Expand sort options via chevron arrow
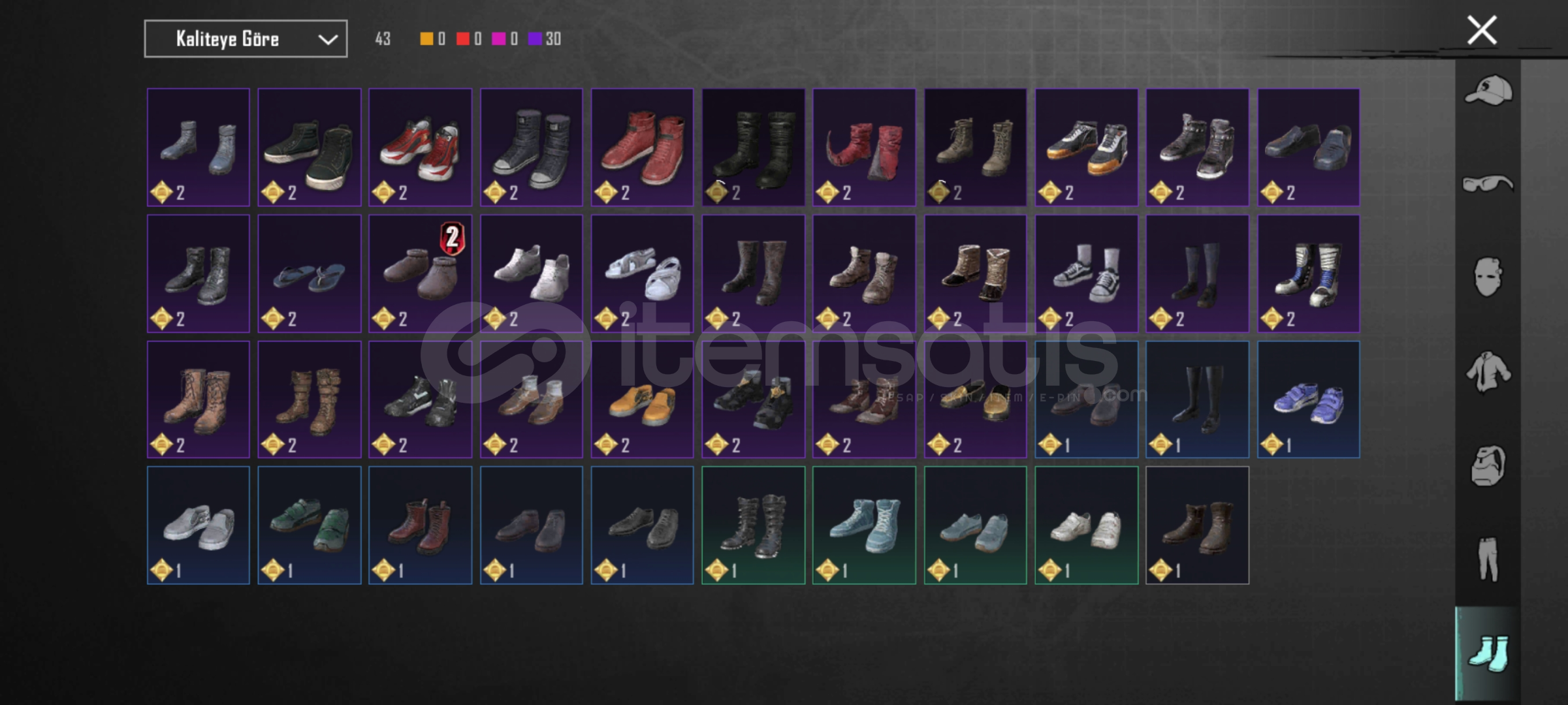This screenshot has width=1568, height=705. pos(328,40)
